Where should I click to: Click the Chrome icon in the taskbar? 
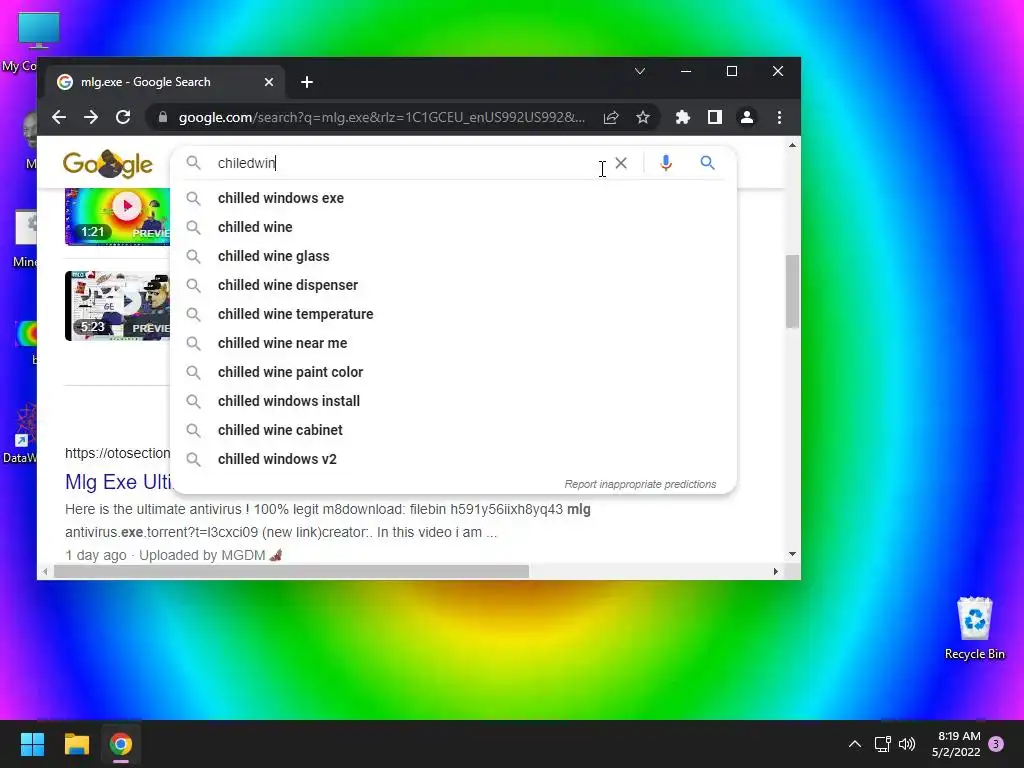pyautogui.click(x=121, y=744)
